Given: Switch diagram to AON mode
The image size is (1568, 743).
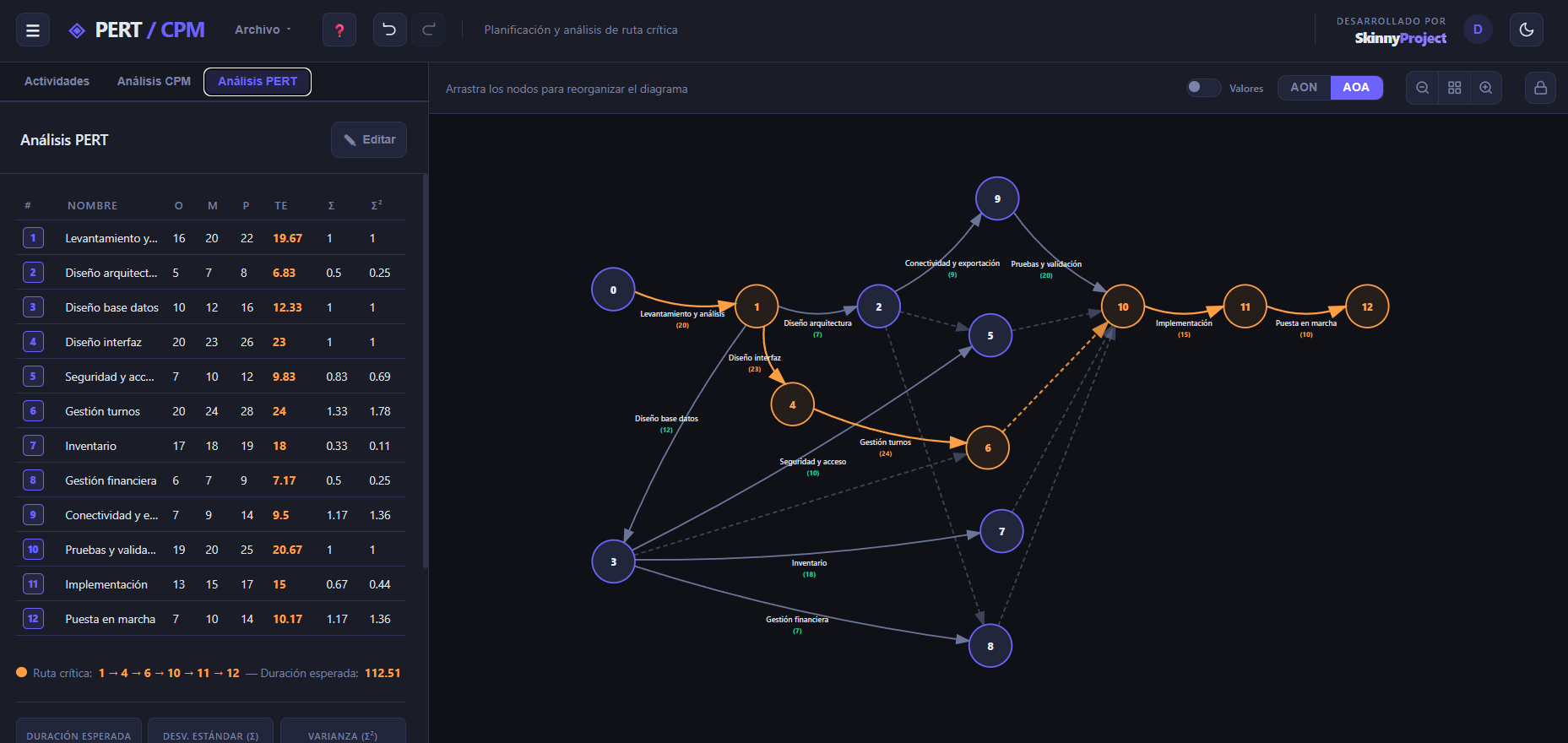Looking at the screenshot, I should [x=1304, y=87].
